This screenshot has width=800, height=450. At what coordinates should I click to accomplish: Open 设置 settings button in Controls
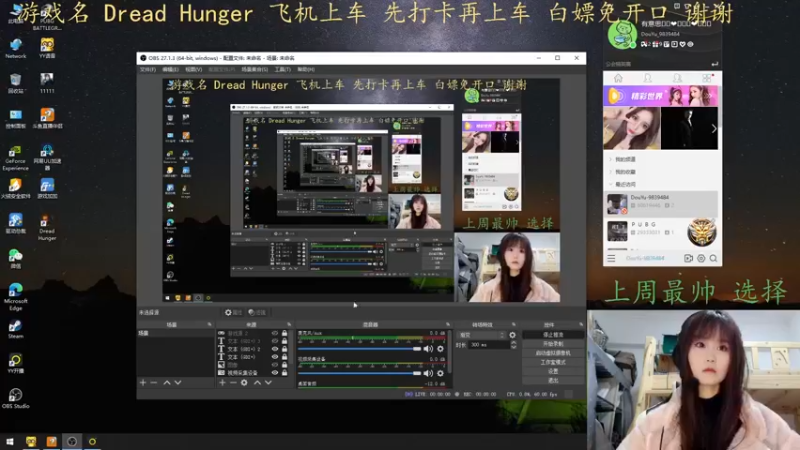tap(553, 371)
